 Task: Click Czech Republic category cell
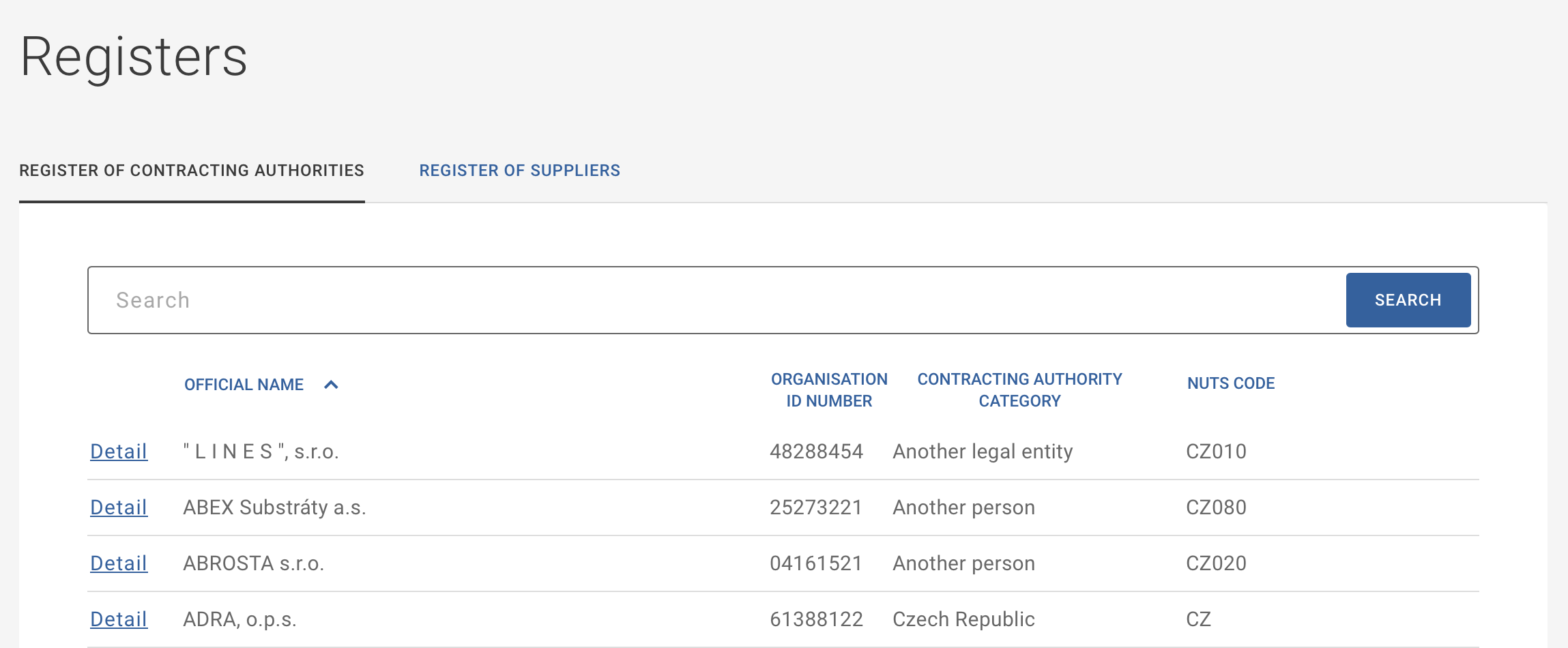(x=963, y=619)
